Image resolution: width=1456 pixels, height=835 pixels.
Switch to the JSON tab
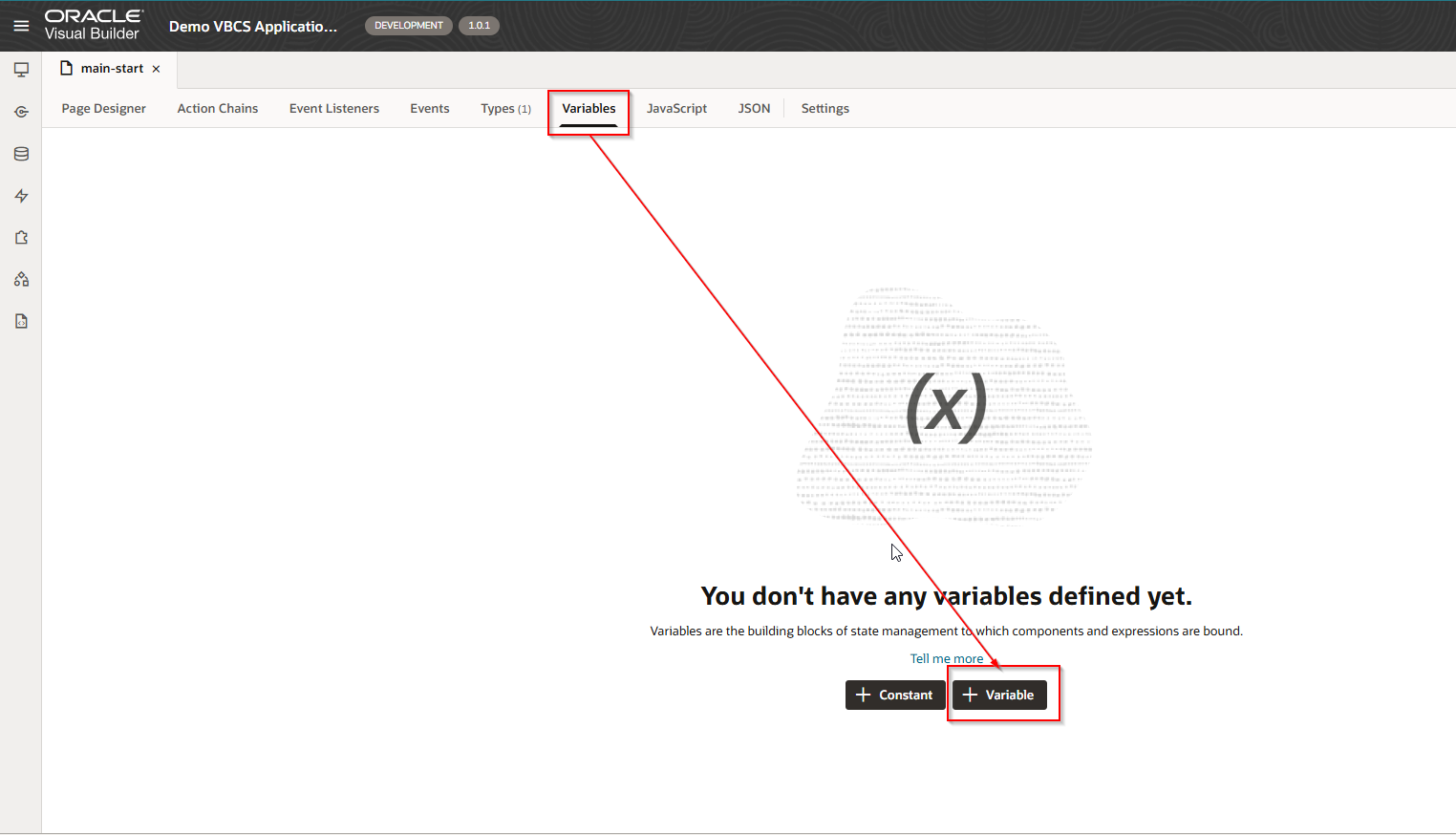click(x=754, y=109)
